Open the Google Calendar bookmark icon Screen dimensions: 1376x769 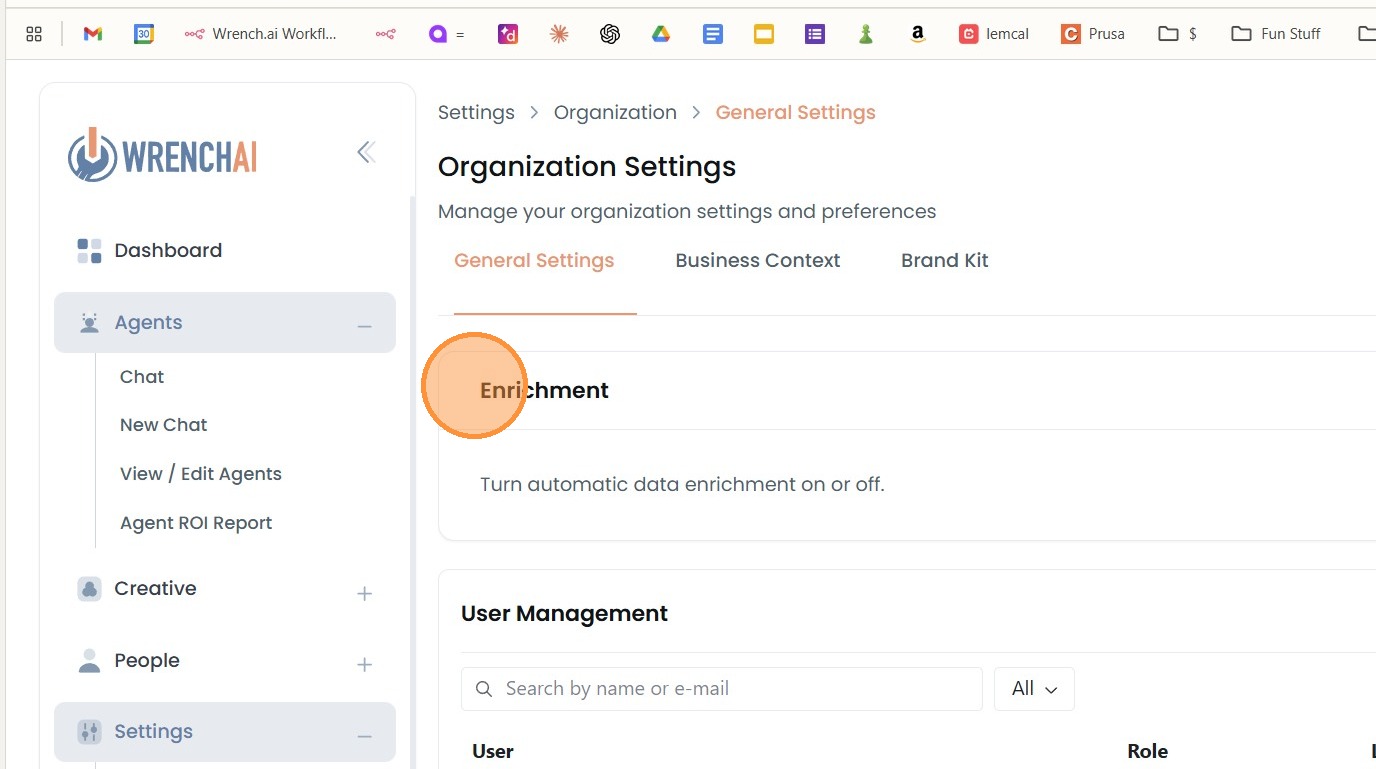144,34
